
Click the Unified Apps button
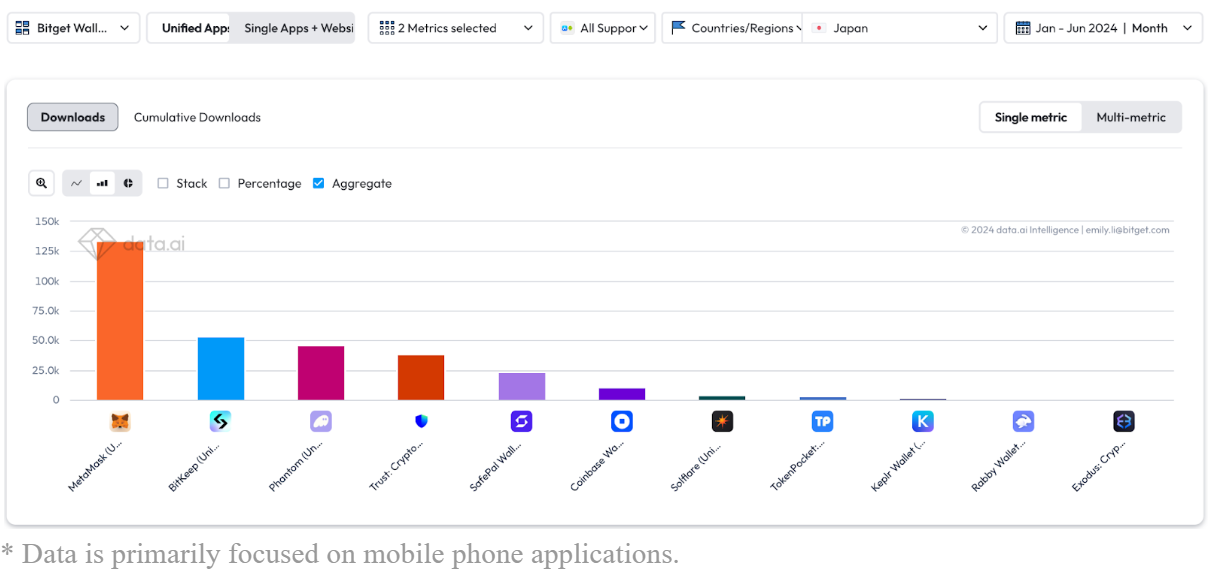(195, 28)
